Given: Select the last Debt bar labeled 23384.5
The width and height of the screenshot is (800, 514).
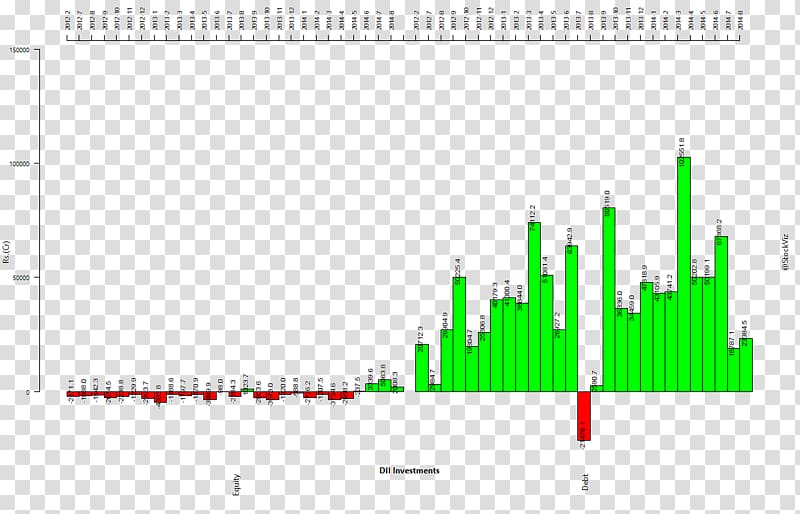Looking at the screenshot, I should pos(746,365).
